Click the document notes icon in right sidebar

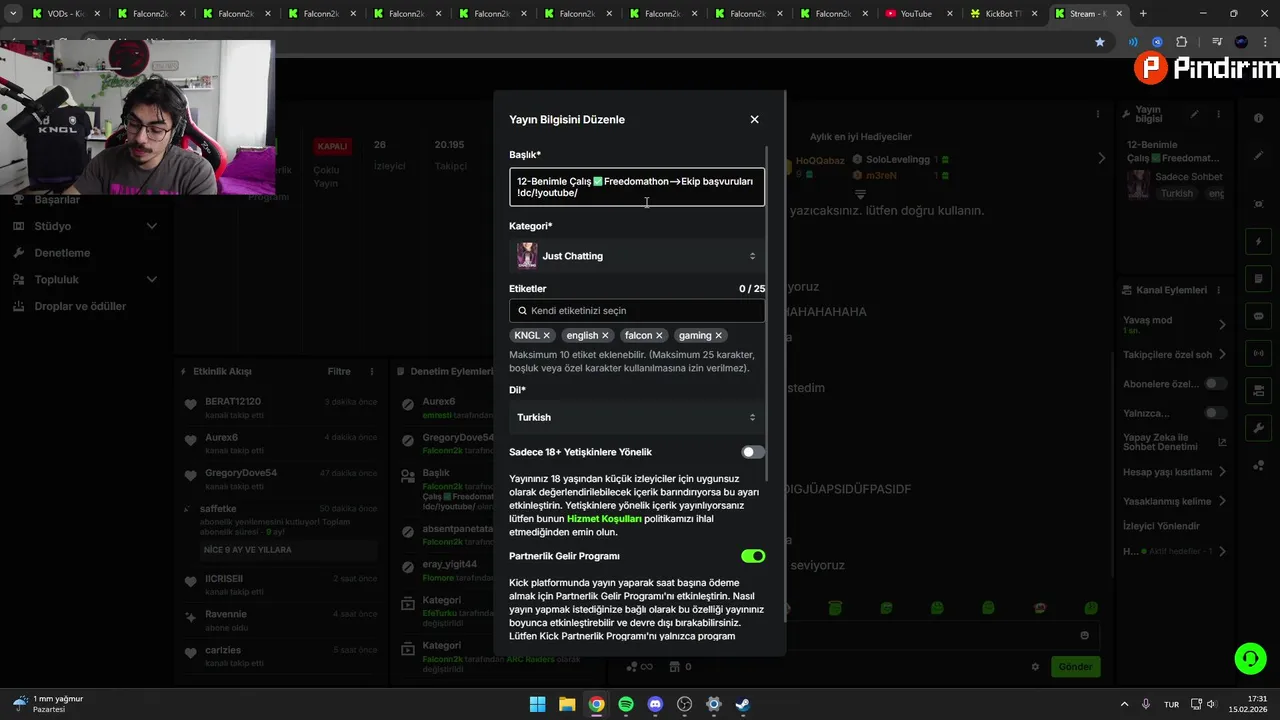pyautogui.click(x=1258, y=279)
